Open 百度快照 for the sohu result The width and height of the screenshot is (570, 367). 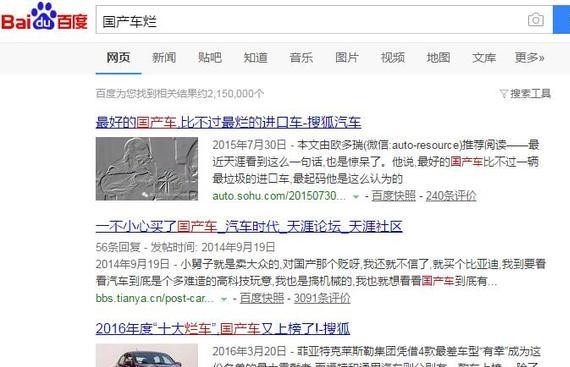(x=393, y=196)
